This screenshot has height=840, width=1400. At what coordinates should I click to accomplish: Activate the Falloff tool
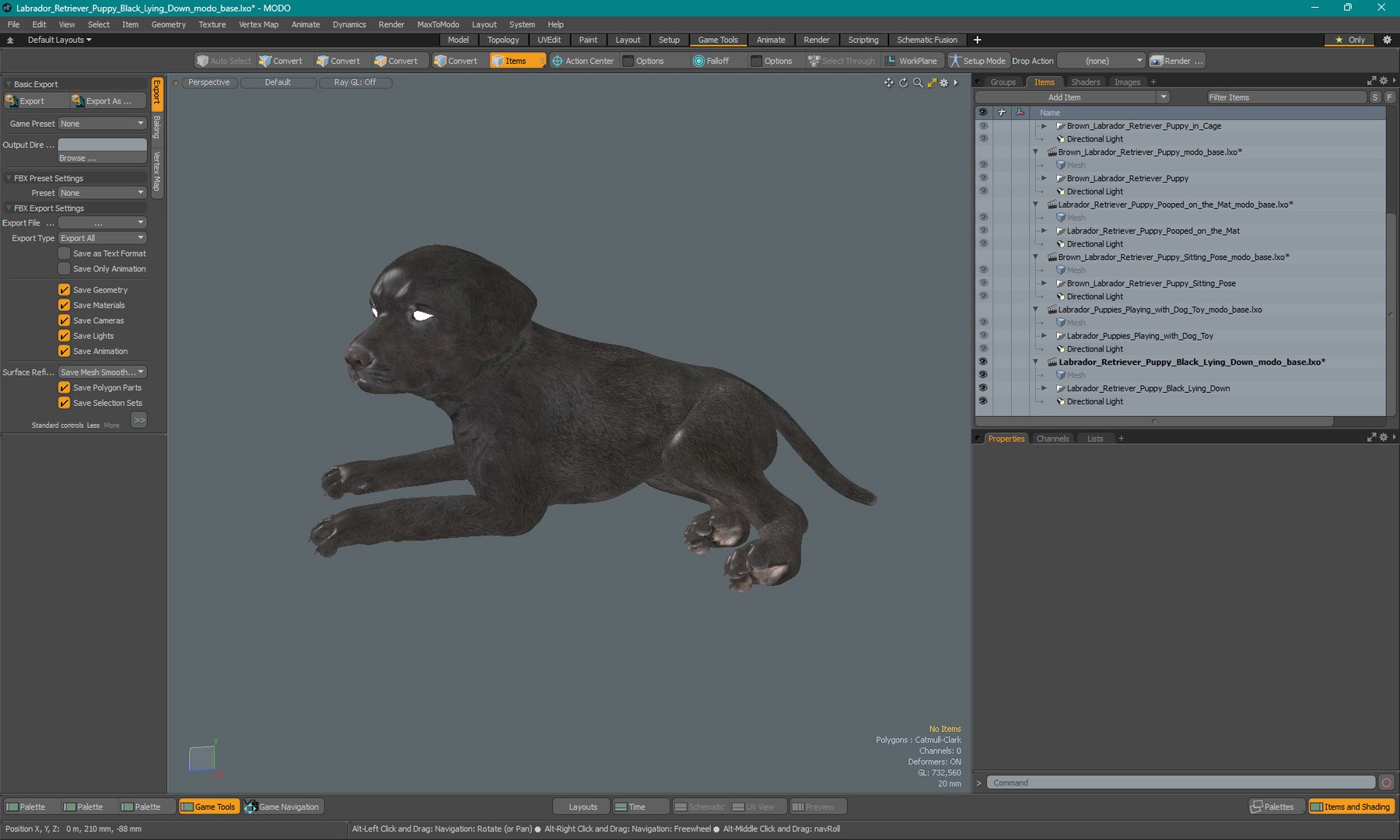click(711, 61)
